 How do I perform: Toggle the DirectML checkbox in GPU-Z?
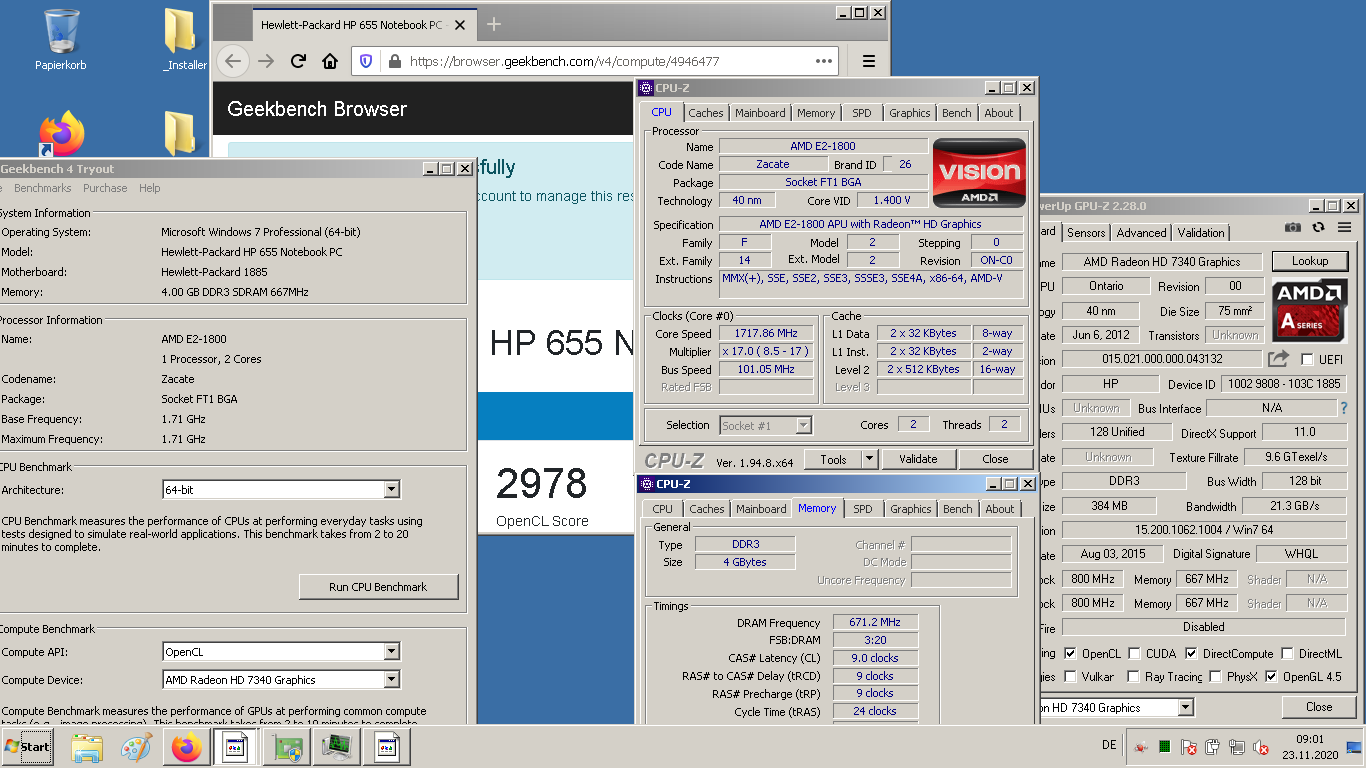pos(1288,654)
